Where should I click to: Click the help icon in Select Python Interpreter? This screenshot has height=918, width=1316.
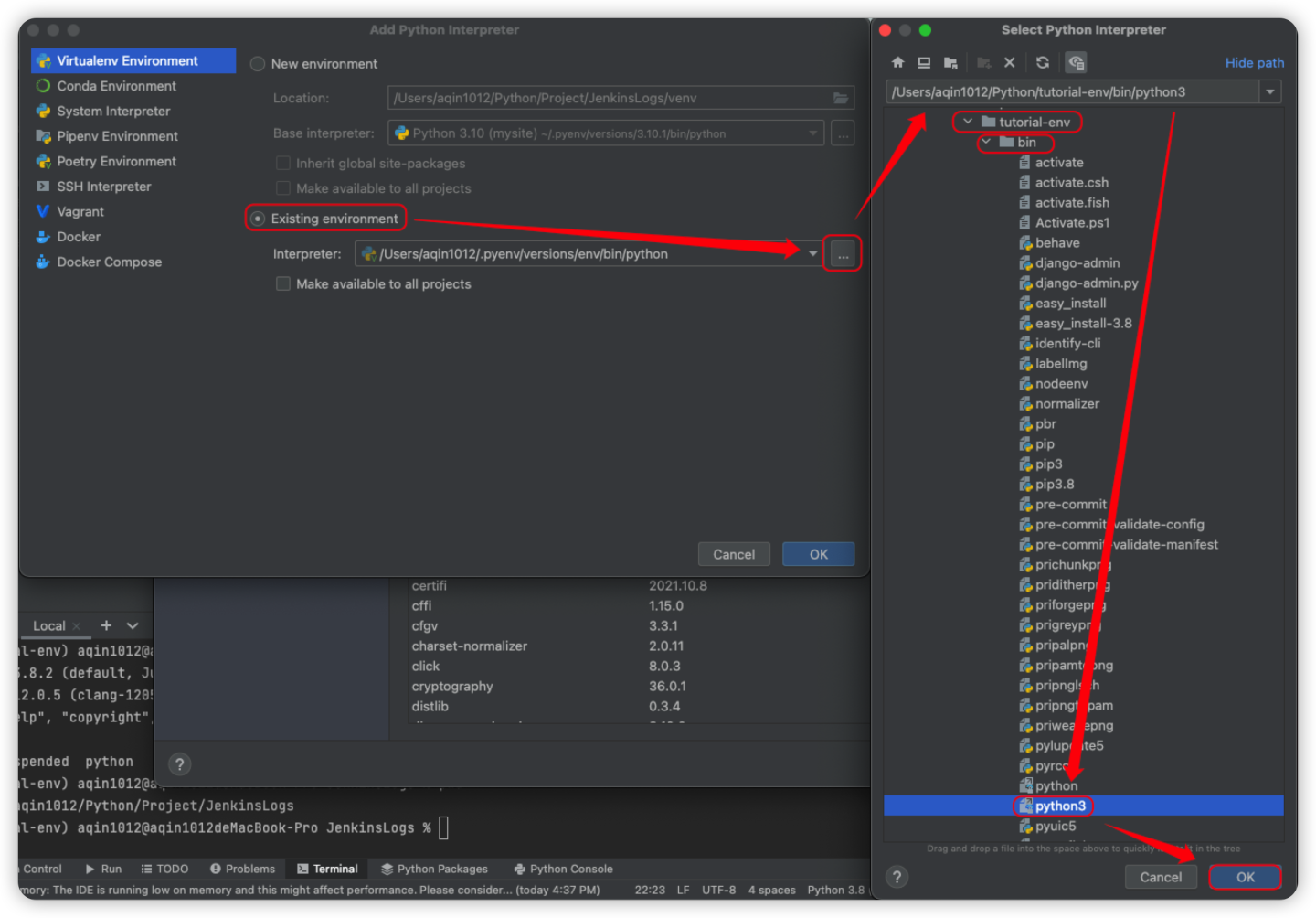(x=897, y=877)
